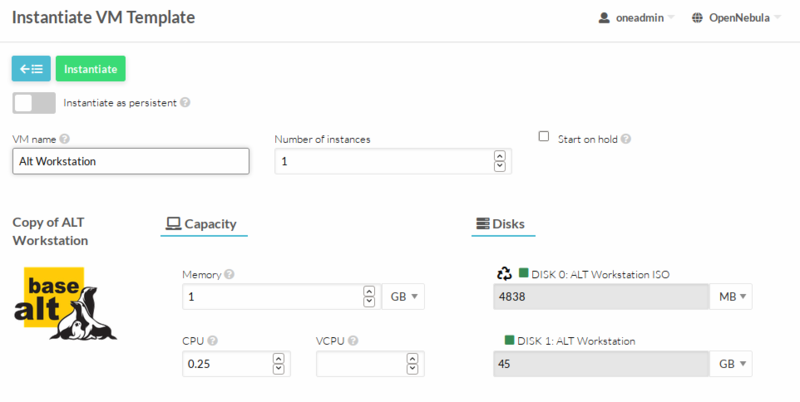Click DISK 0 size field showing 4838
The image size is (800, 402).
coord(601,296)
